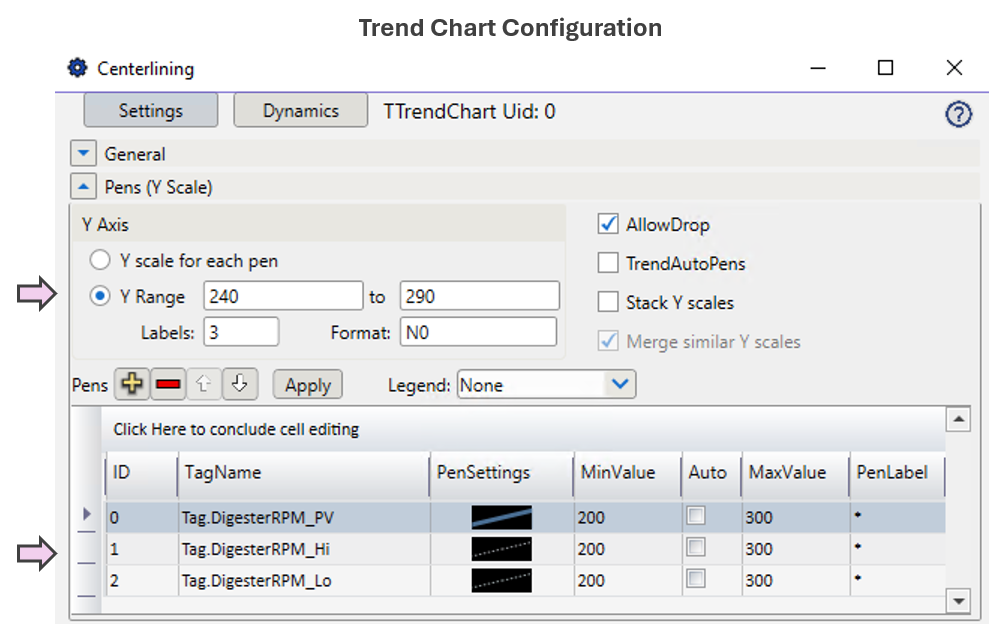Open the Legend dropdown
Viewport: 1005px width, 642px height.
tap(620, 385)
